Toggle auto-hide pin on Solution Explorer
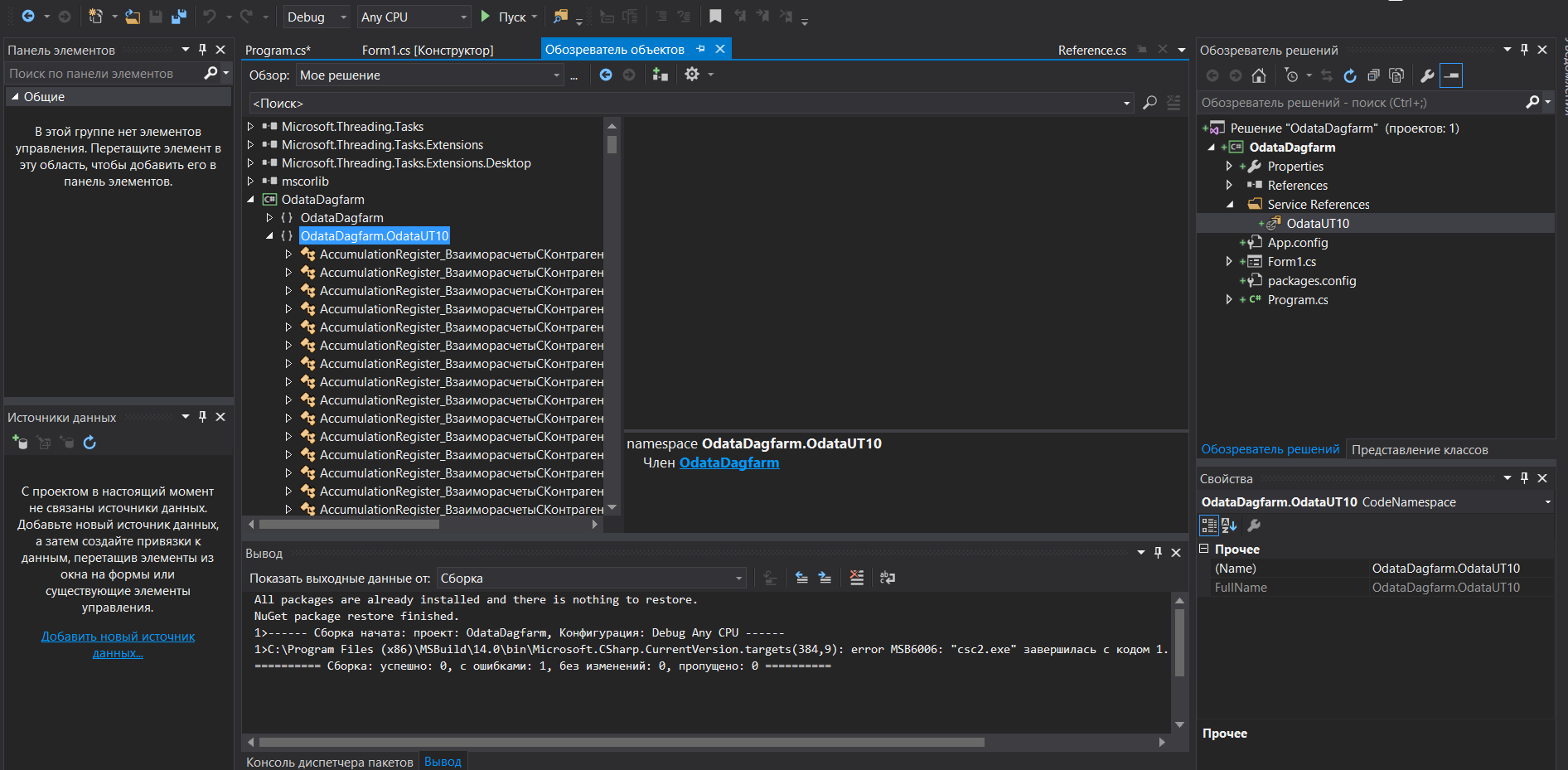Viewport: 1568px width, 770px height. [1524, 50]
